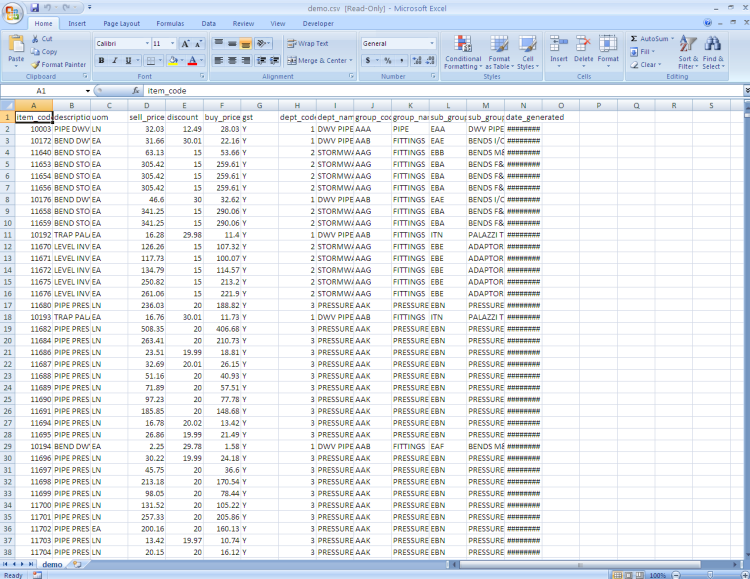The image size is (750, 579).
Task: Toggle Wrap Text for the cell
Action: (x=308, y=44)
